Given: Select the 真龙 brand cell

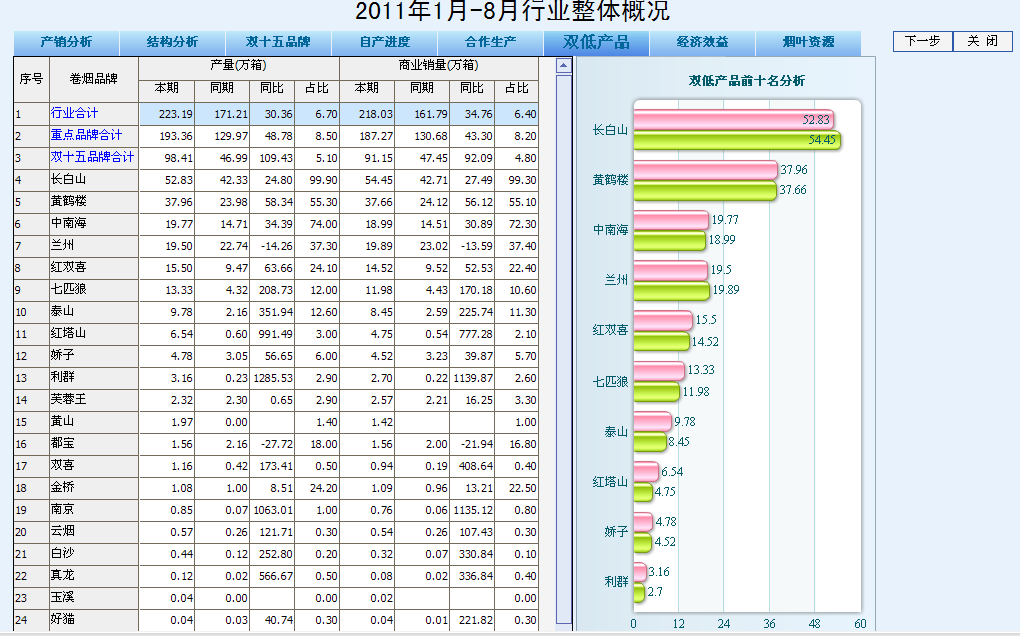Looking at the screenshot, I should click(94, 576).
